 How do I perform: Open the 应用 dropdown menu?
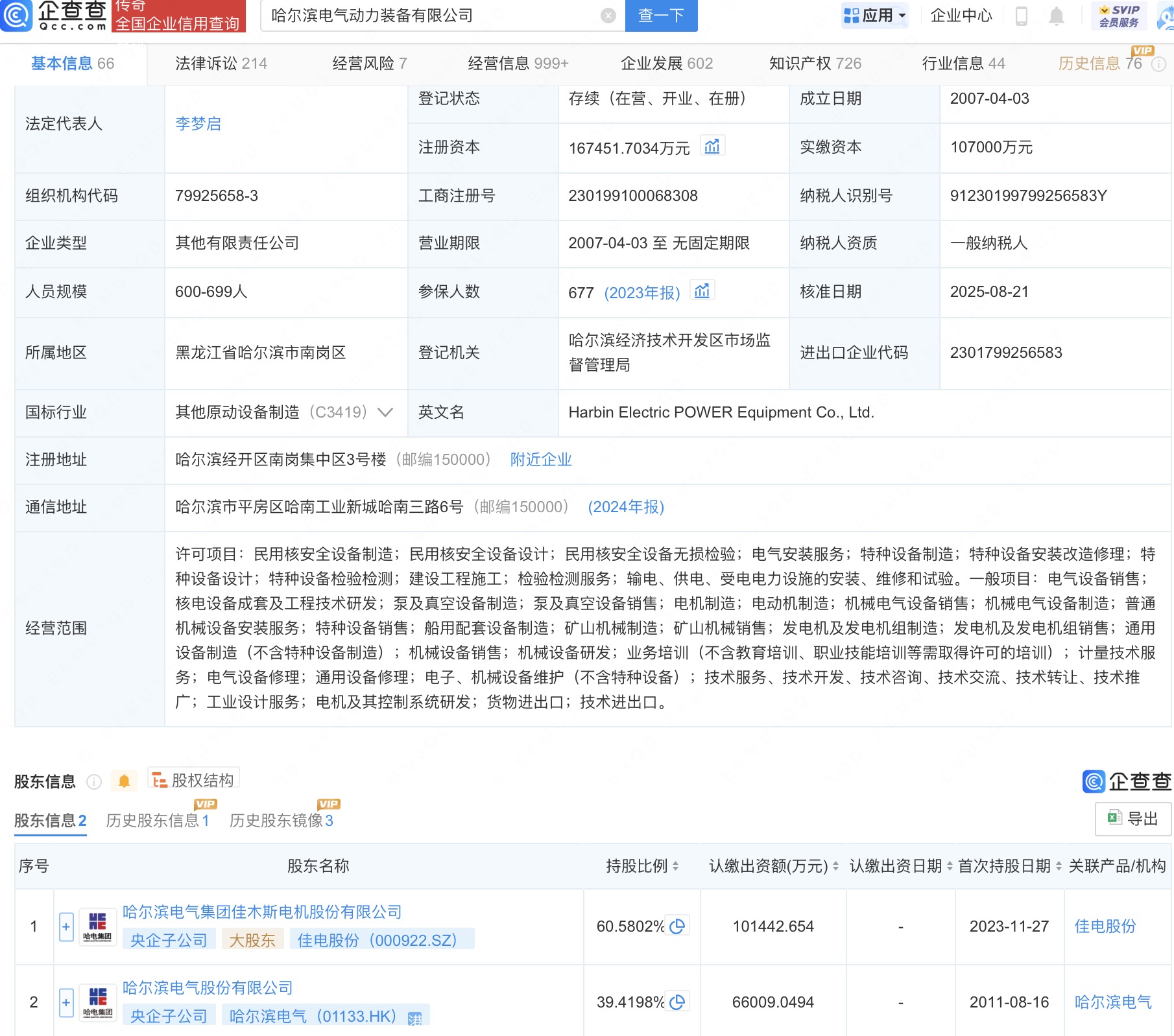(x=875, y=16)
